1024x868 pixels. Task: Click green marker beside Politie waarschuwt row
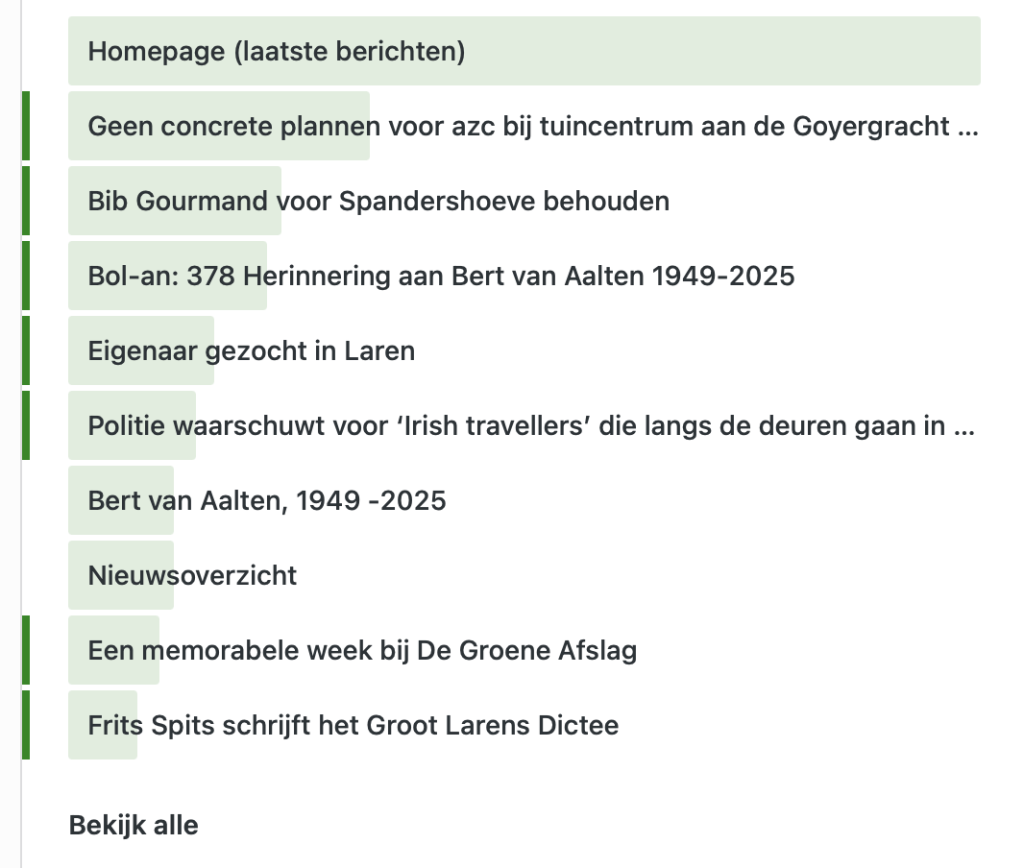[26, 426]
